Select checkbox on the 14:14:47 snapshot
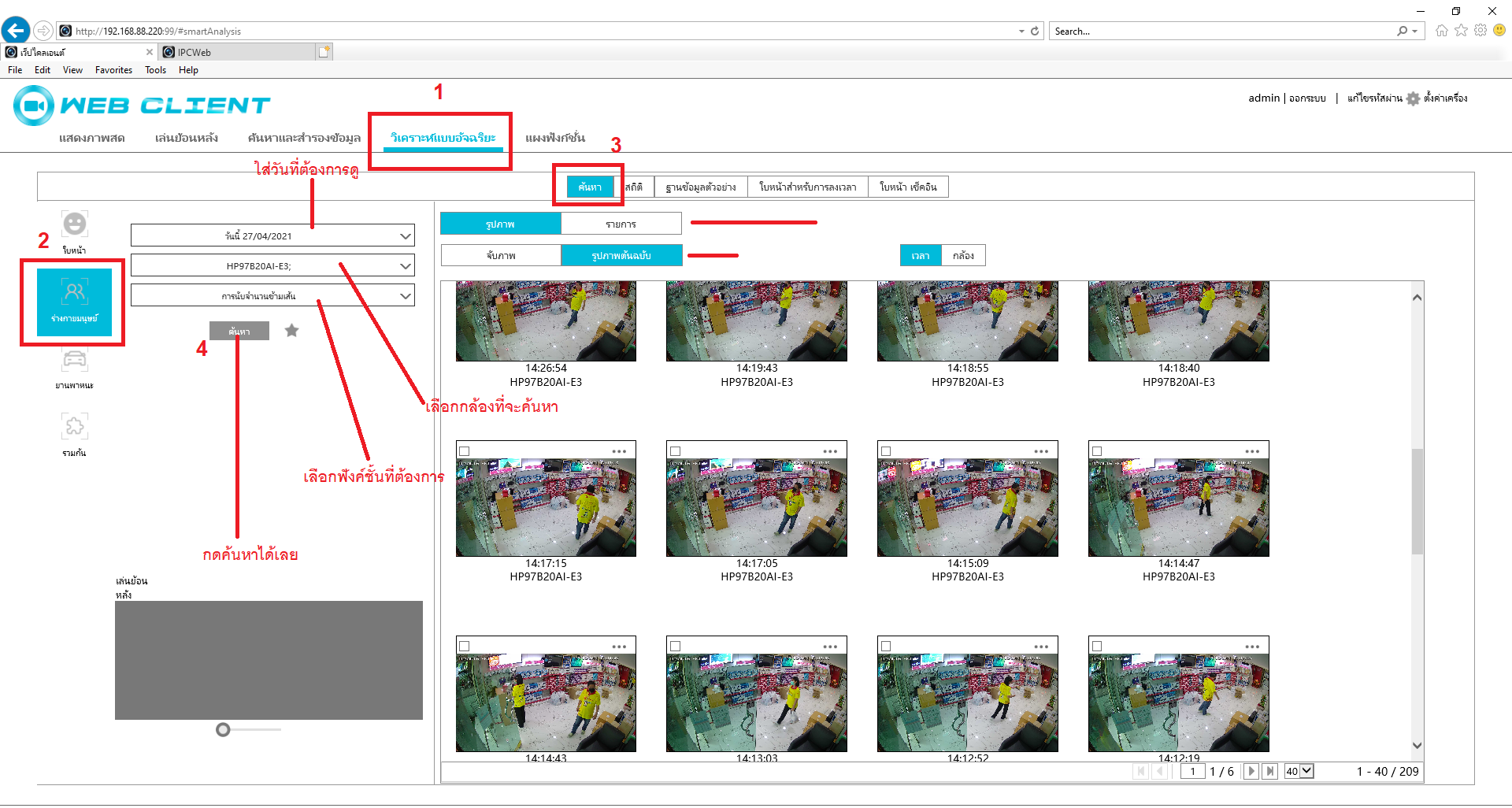Screen dimensions: 1512x808 1097,452
